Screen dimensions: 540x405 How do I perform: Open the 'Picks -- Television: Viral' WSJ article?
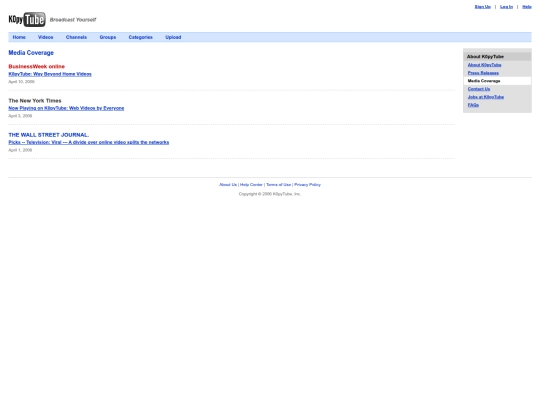coord(89,142)
